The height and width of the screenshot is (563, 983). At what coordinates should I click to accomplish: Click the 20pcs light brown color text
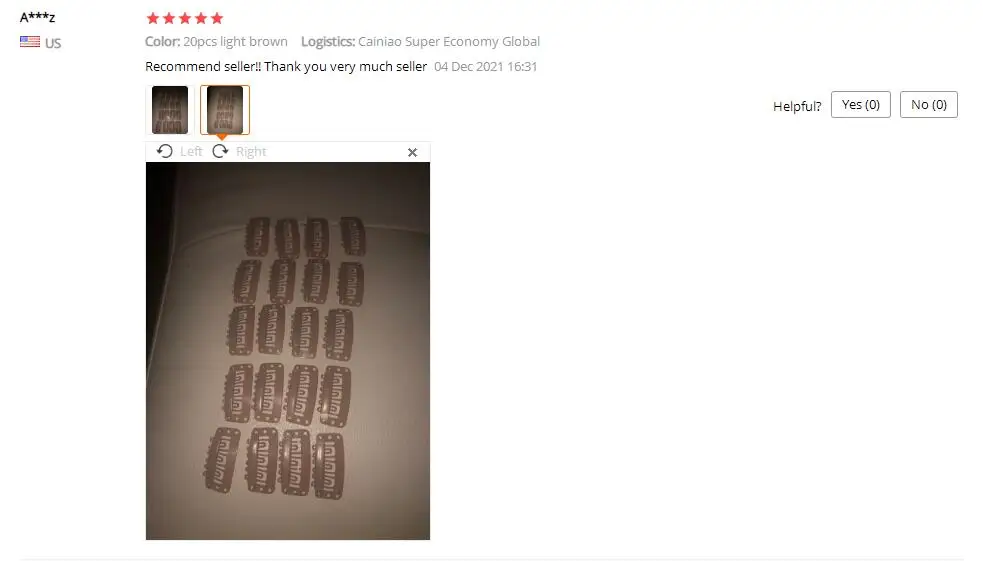click(235, 41)
